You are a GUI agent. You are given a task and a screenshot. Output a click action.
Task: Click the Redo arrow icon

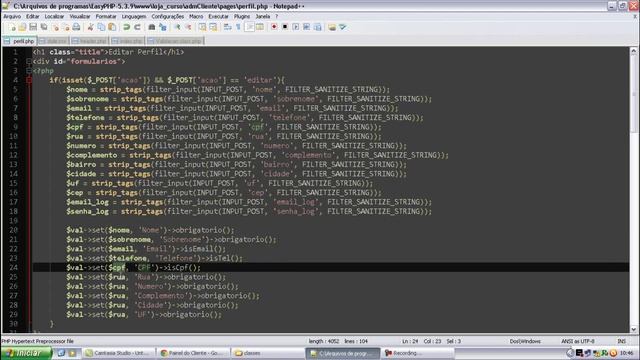(137, 27)
